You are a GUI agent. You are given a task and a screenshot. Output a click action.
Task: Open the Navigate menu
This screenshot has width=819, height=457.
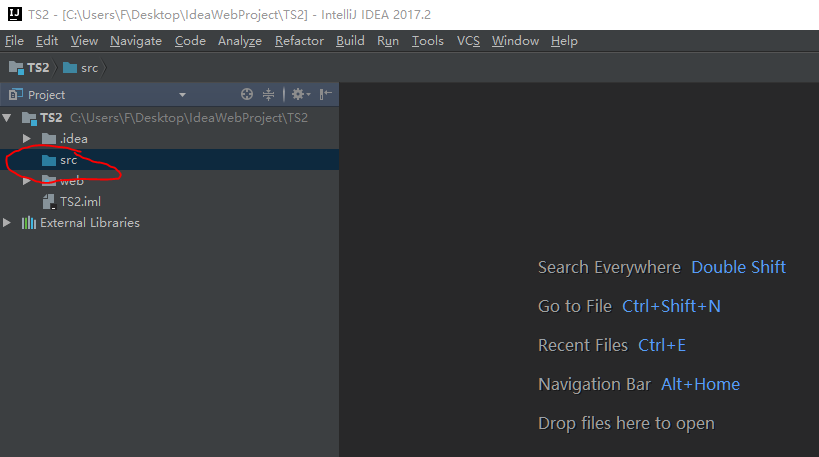click(x=136, y=41)
